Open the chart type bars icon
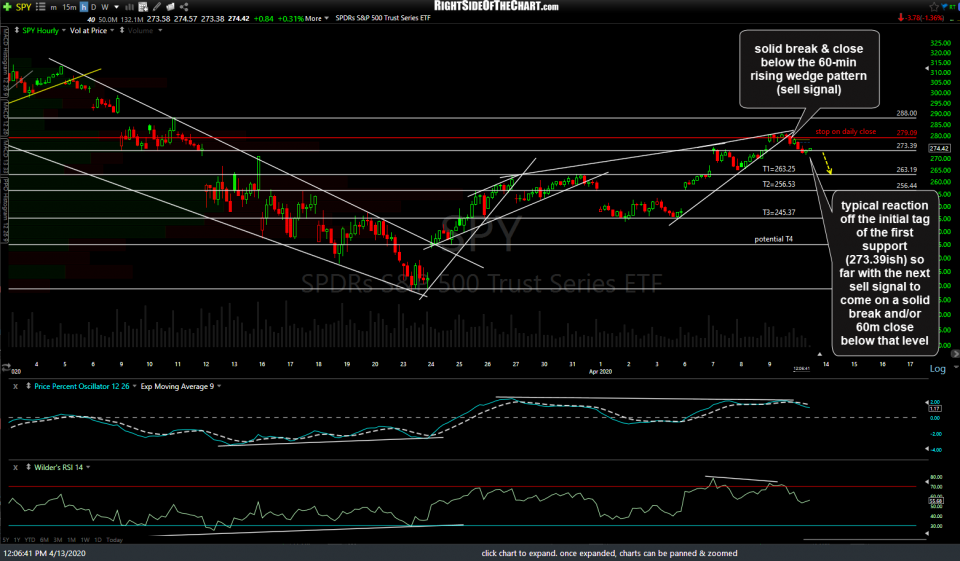The height and width of the screenshot is (561, 960). coord(129,7)
